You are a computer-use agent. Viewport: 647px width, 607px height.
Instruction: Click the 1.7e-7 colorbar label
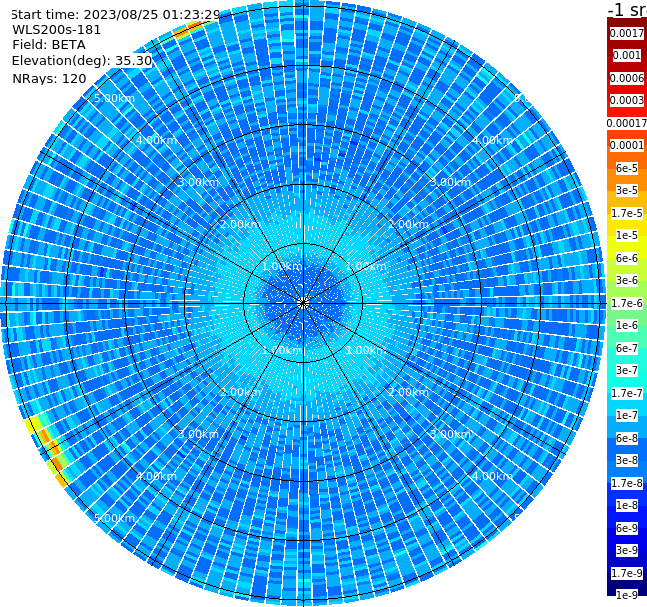(x=627, y=393)
